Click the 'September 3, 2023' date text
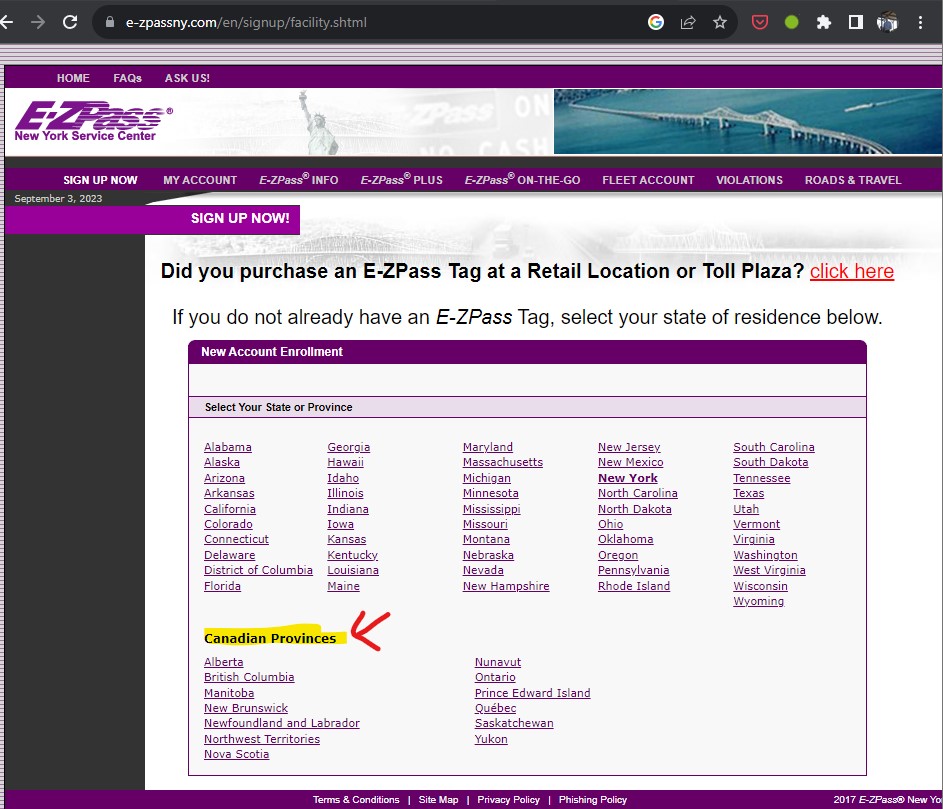 (58, 198)
